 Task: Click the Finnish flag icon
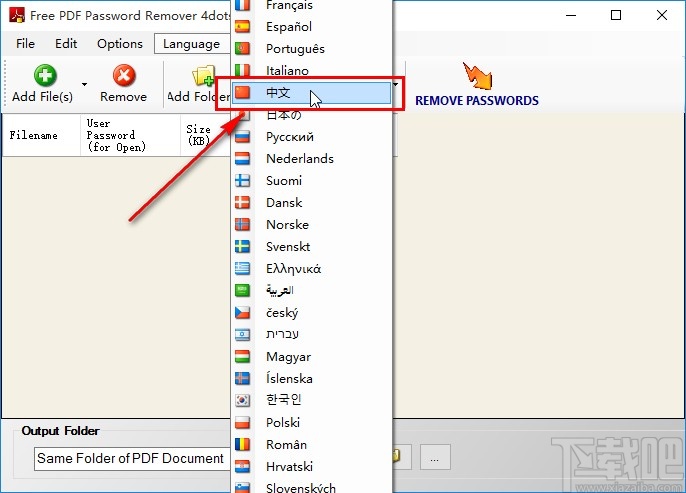click(x=242, y=181)
